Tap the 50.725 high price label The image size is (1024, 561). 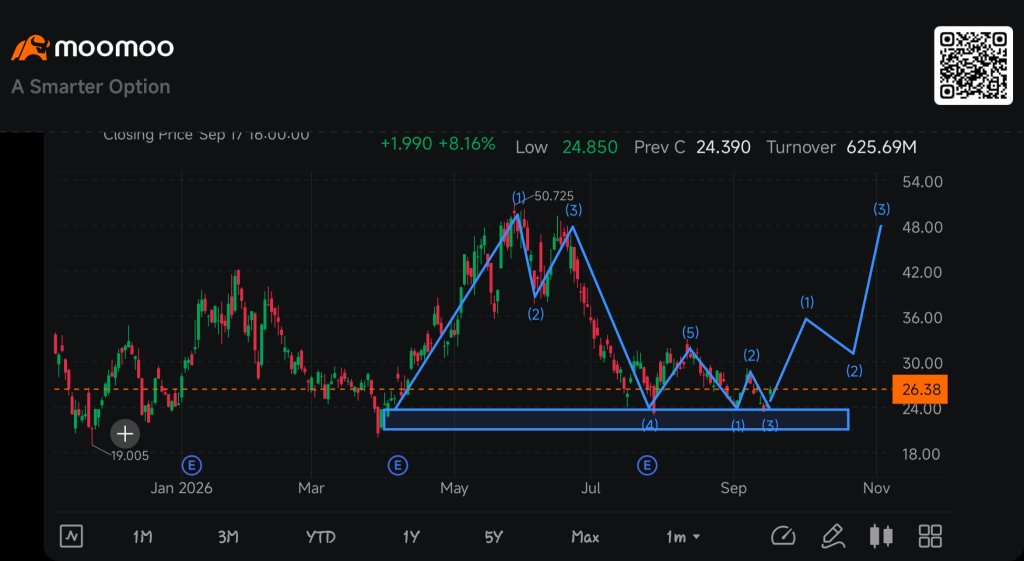554,196
